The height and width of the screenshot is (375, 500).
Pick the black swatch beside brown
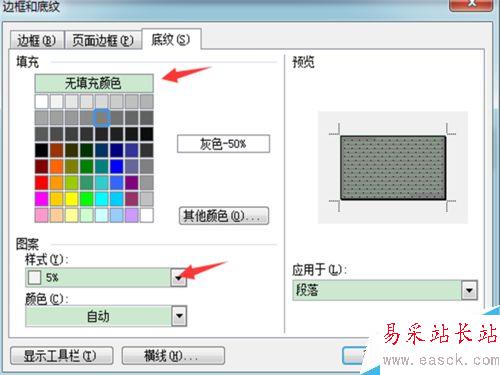pyautogui.click(x=42, y=150)
